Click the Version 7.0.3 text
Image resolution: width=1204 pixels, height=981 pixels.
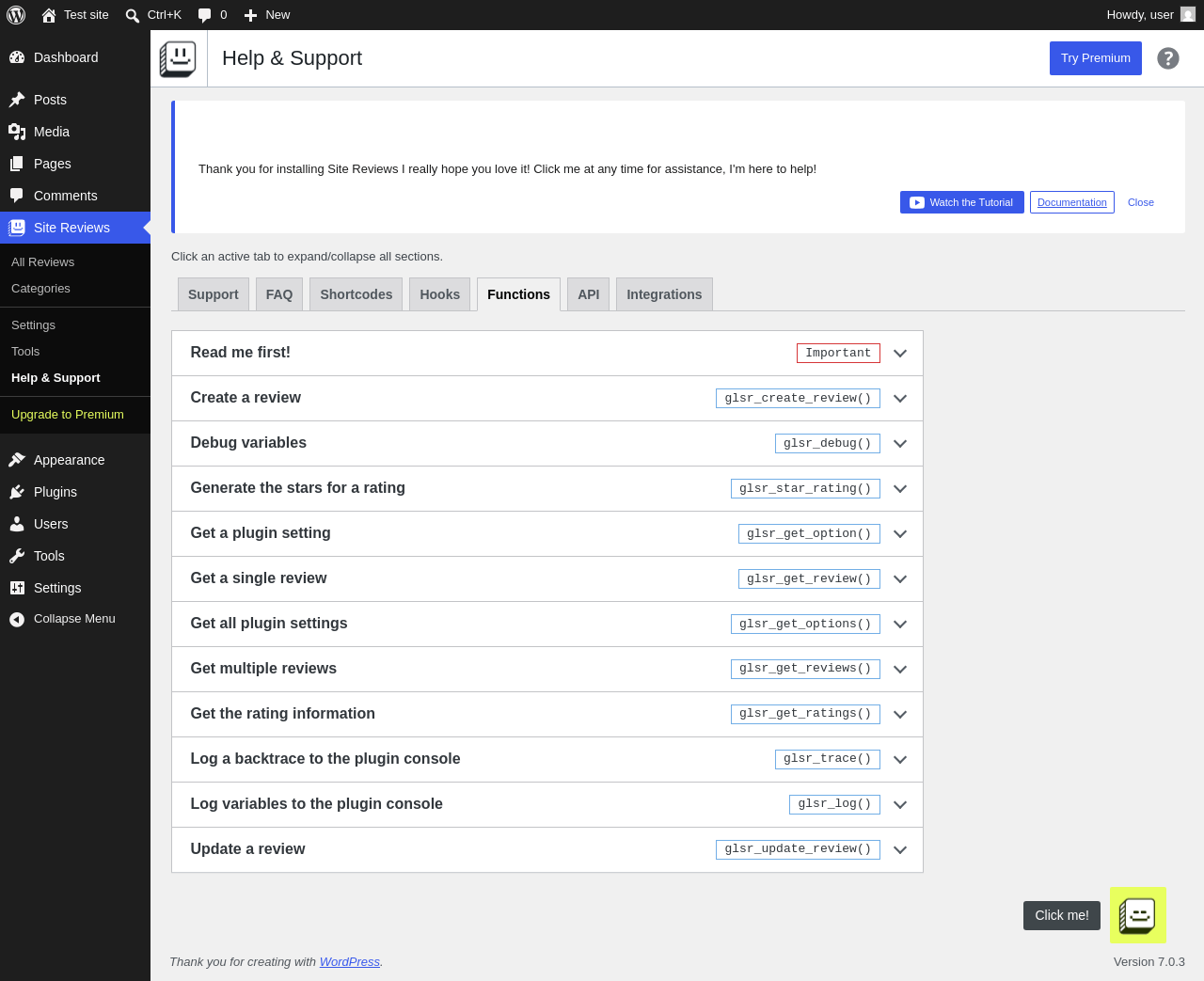coord(1149,961)
